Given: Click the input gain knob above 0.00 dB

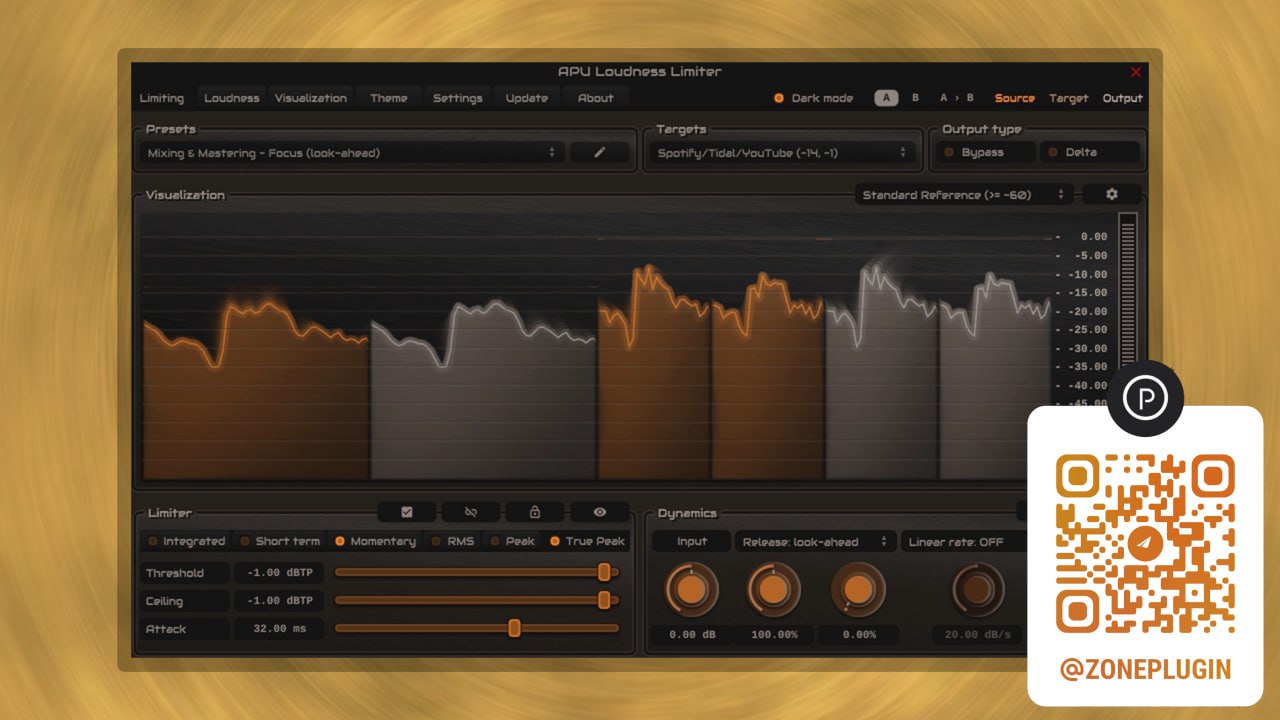Looking at the screenshot, I should click(x=691, y=590).
